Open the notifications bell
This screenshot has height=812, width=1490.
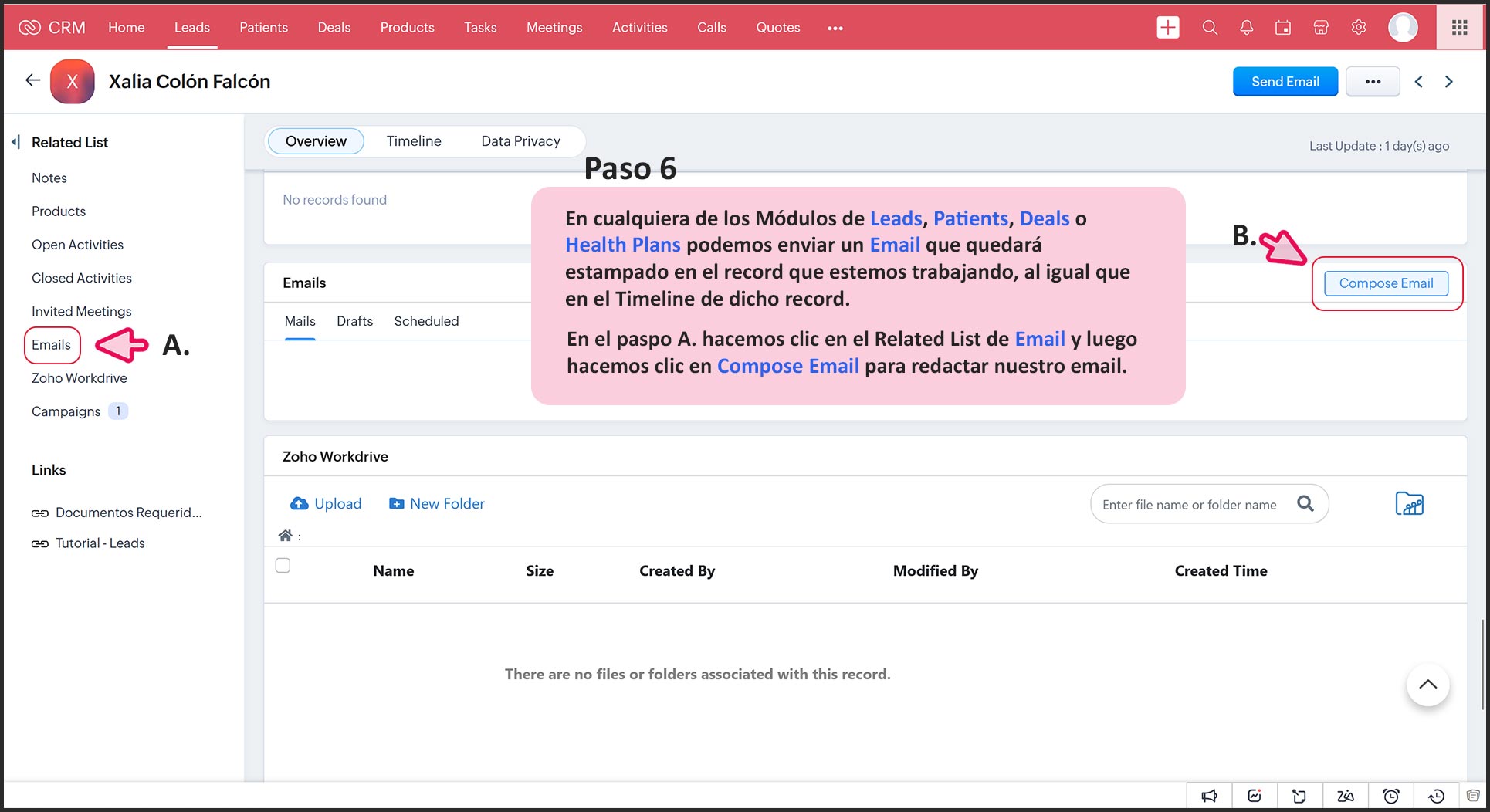coord(1246,28)
